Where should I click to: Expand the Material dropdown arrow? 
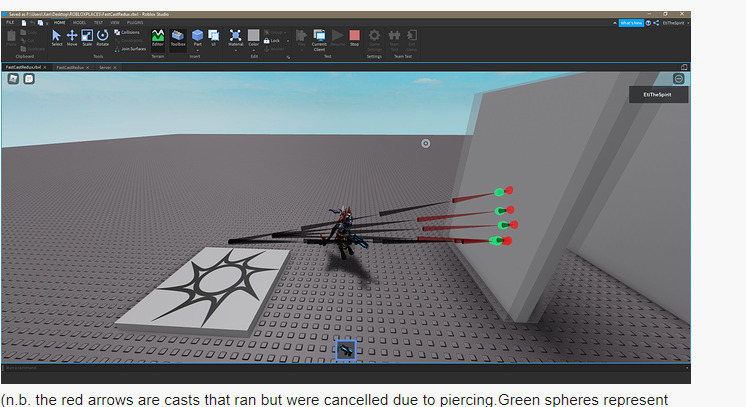point(236,50)
